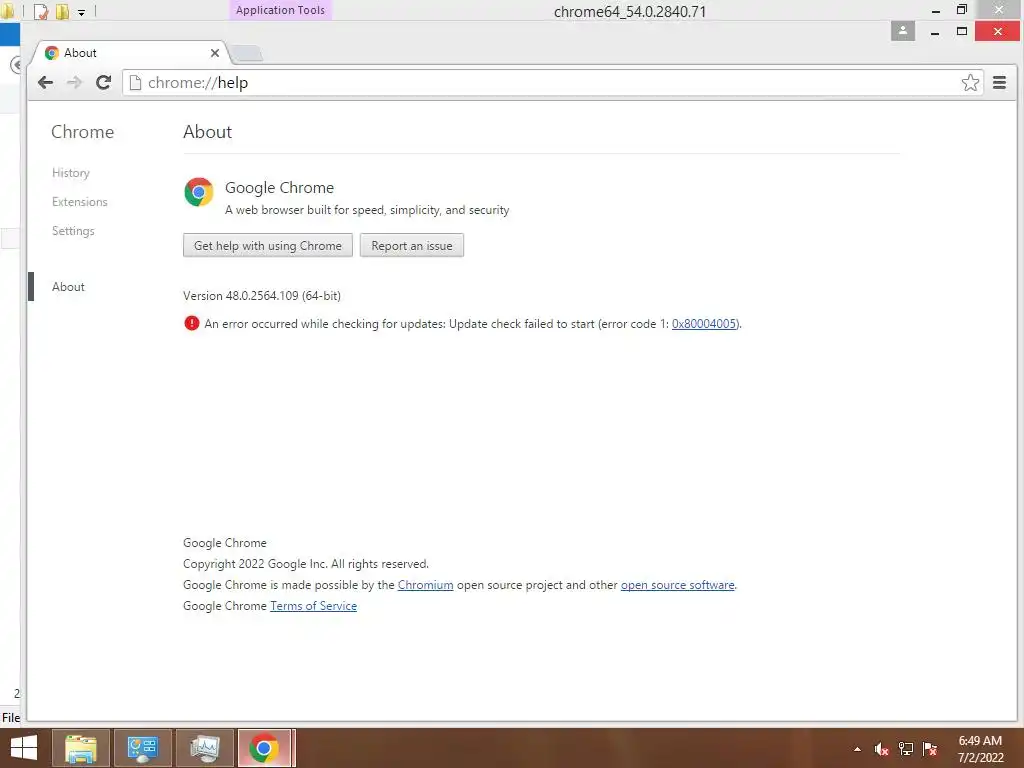Click the File menu of the Explorer window
1024x768 pixels.
(x=10, y=718)
